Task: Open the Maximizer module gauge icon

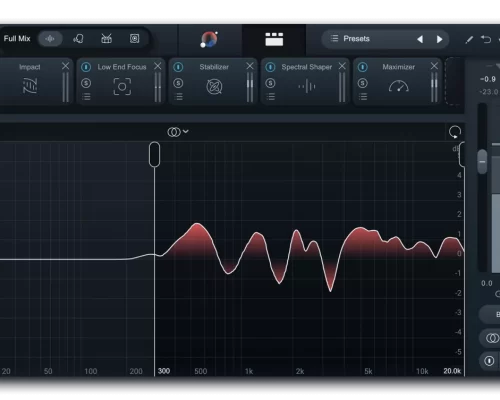Action: tap(399, 86)
